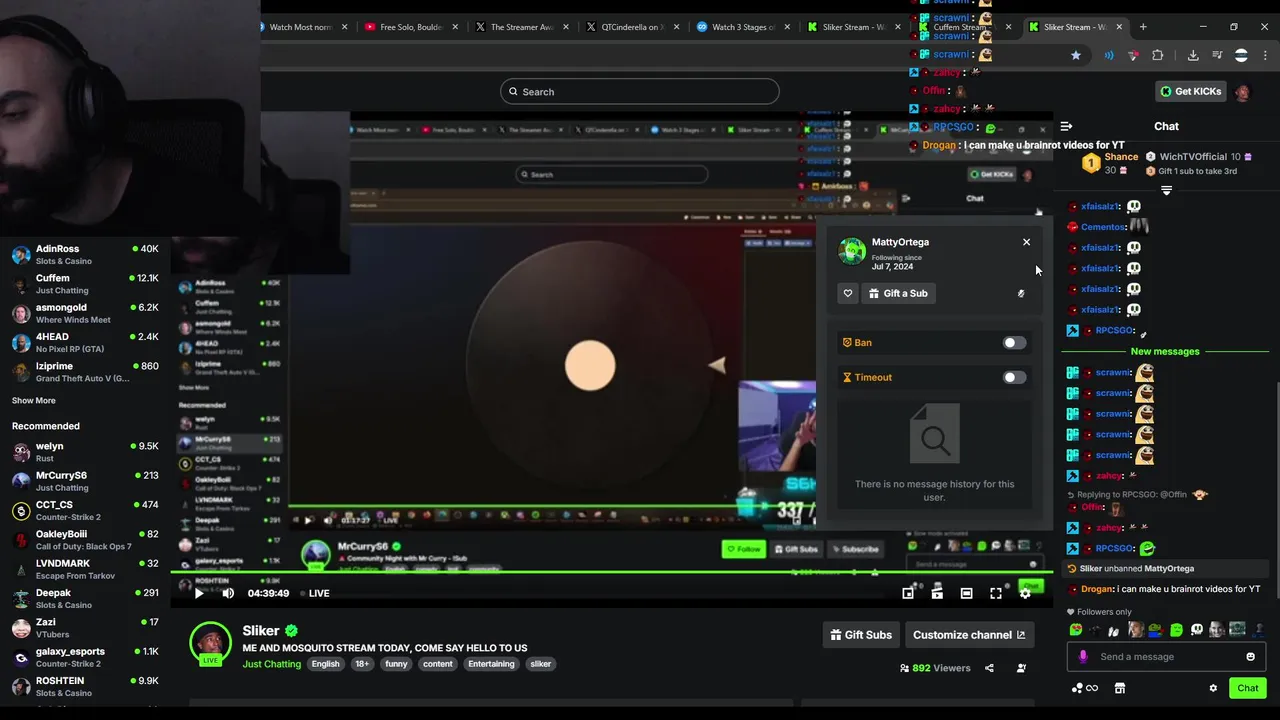The height and width of the screenshot is (720, 1280).
Task: Open 4HEAD channel in the sidebar
Action: (x=85, y=343)
